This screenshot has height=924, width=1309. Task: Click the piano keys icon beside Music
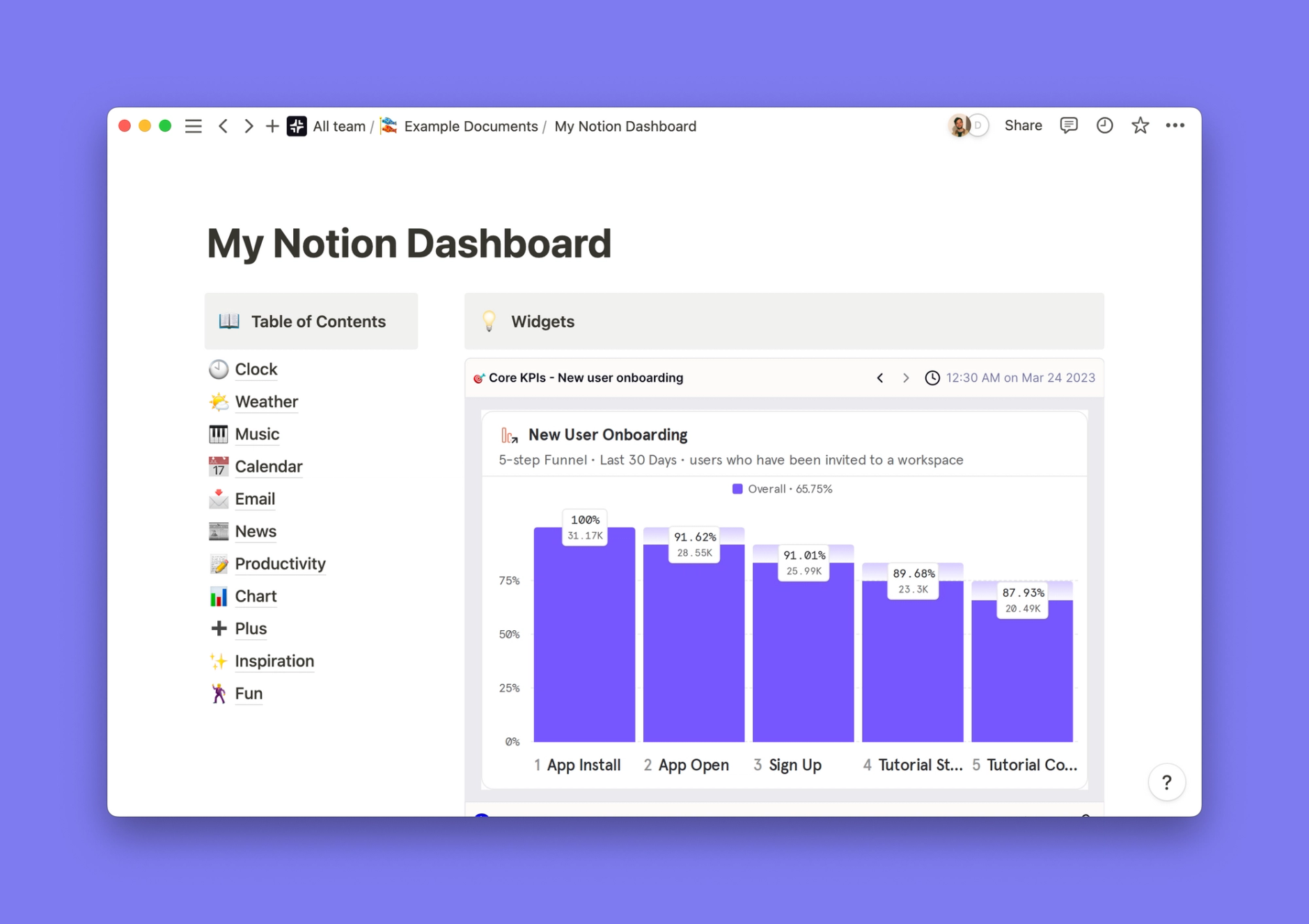point(219,434)
